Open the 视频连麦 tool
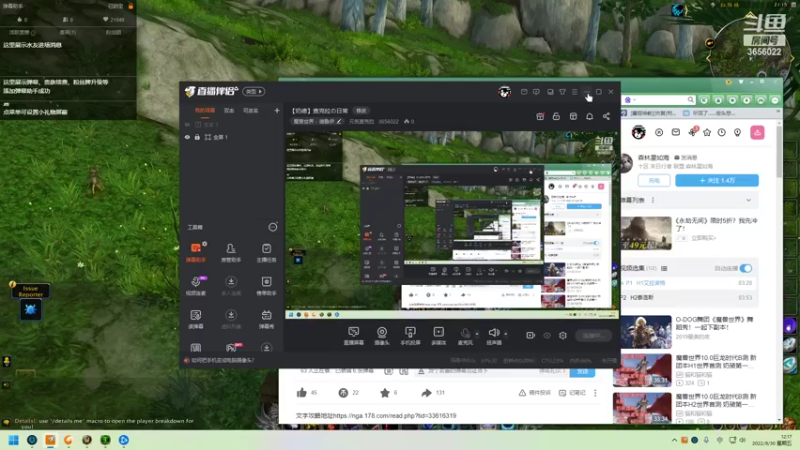 coord(195,285)
